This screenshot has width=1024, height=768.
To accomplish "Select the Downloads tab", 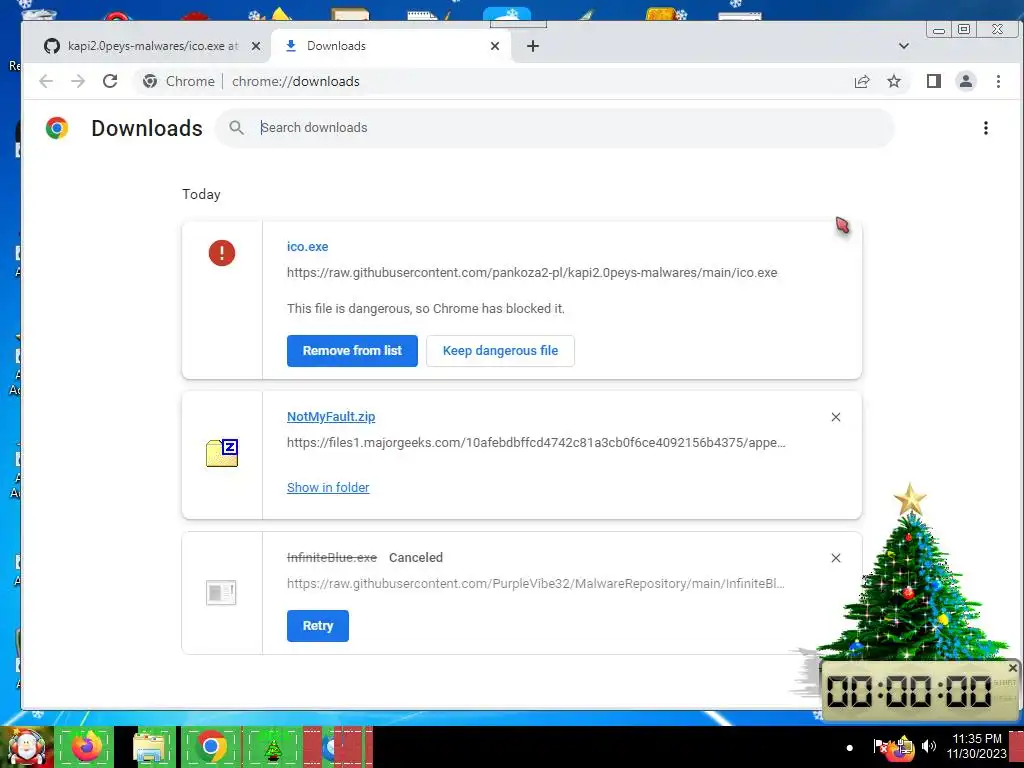I will (391, 46).
